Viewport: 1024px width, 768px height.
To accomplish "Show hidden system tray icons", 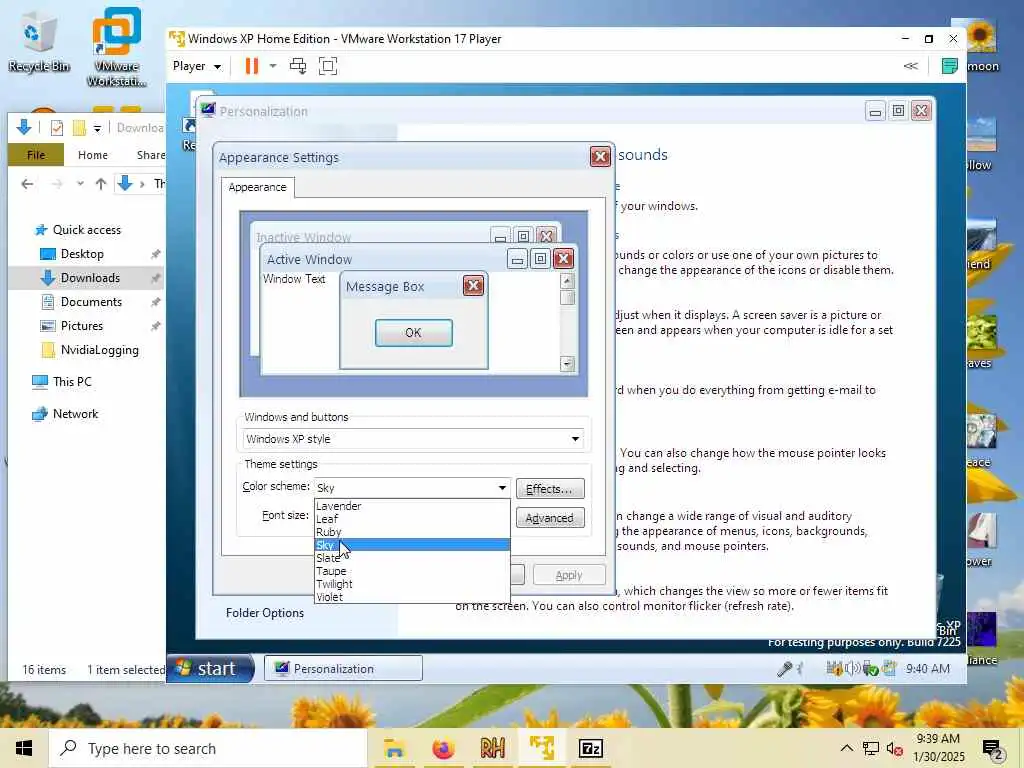I will (846, 748).
